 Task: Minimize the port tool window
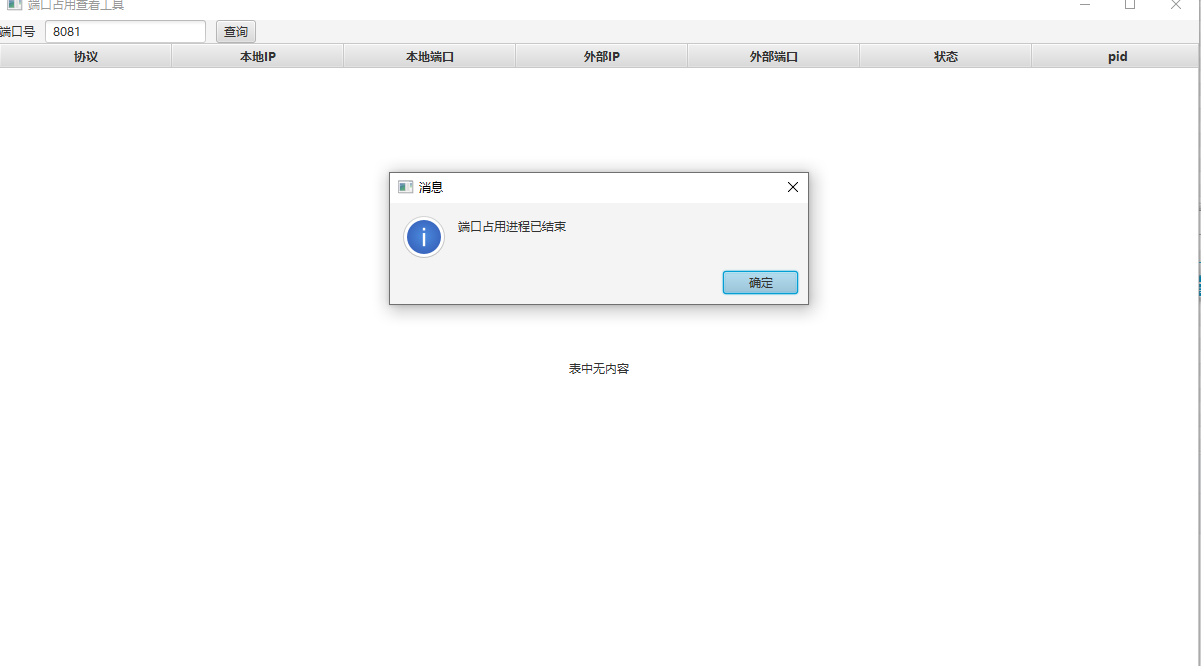[x=1085, y=5]
